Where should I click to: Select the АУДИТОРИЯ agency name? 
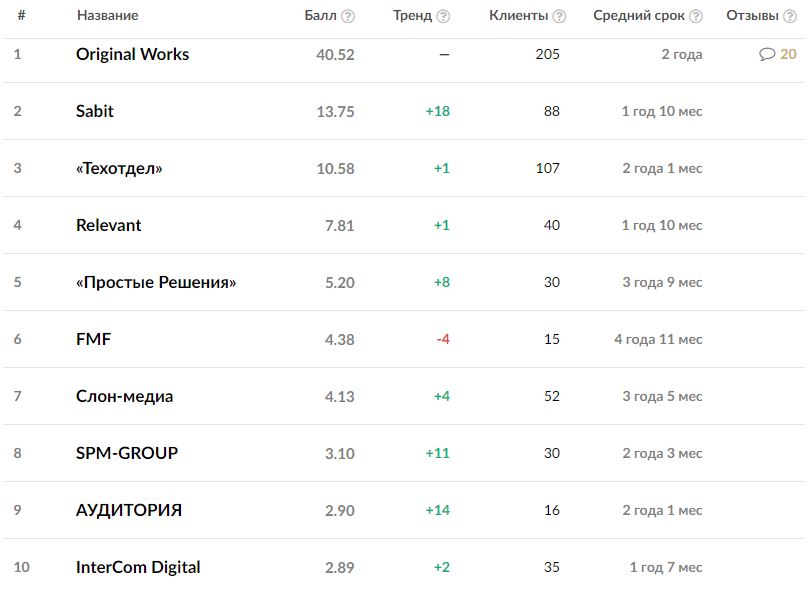click(x=129, y=510)
